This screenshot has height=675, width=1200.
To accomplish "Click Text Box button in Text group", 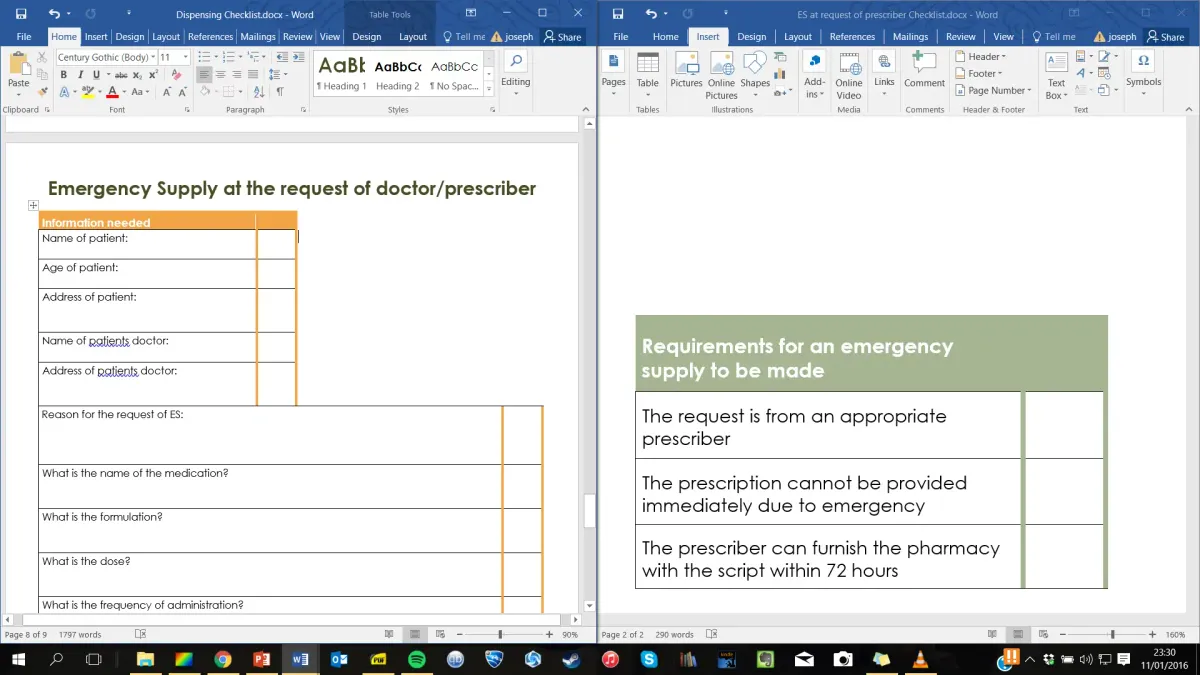I will tap(1056, 75).
